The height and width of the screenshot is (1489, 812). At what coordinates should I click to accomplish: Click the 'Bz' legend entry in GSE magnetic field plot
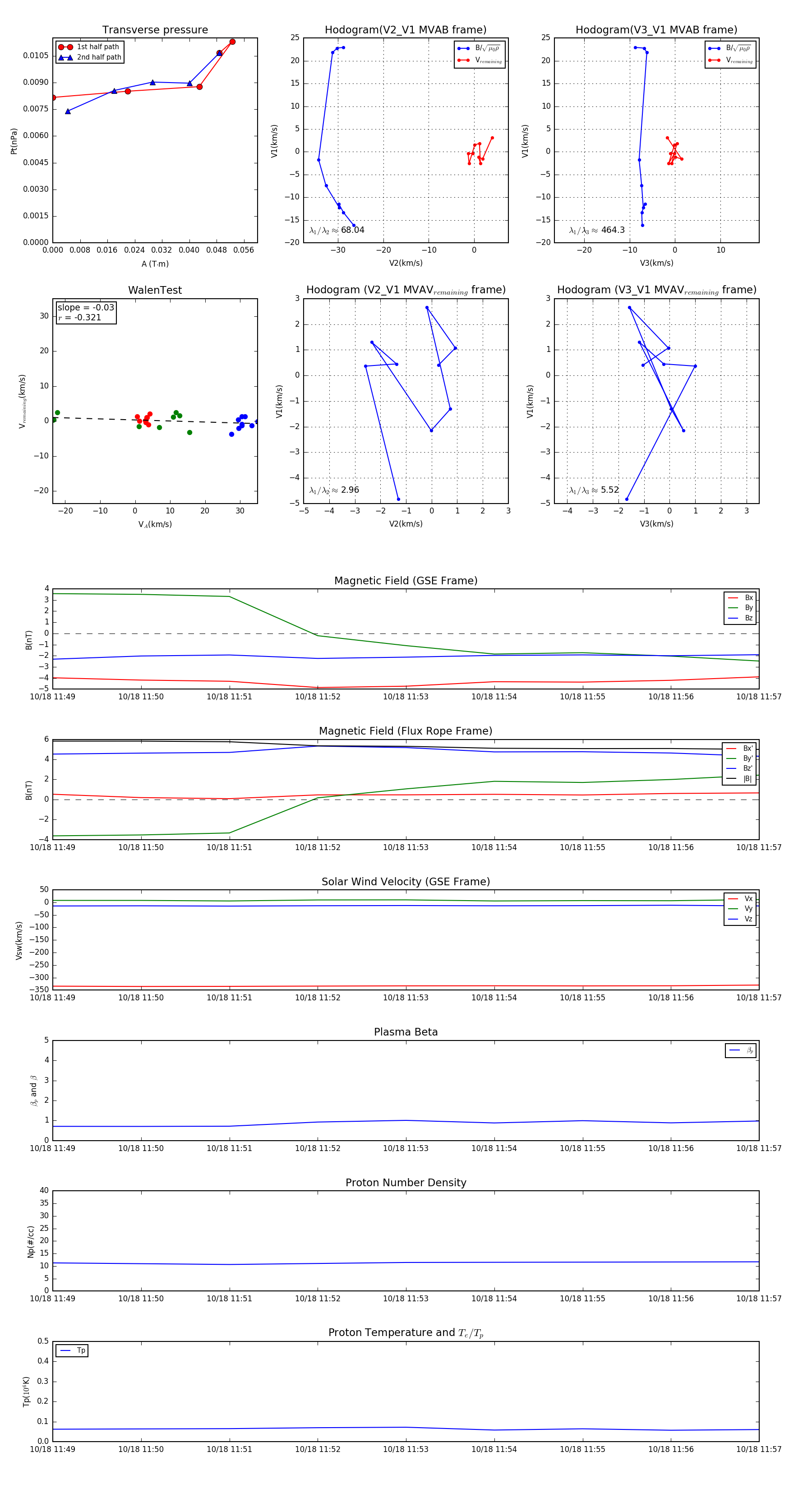[740, 618]
